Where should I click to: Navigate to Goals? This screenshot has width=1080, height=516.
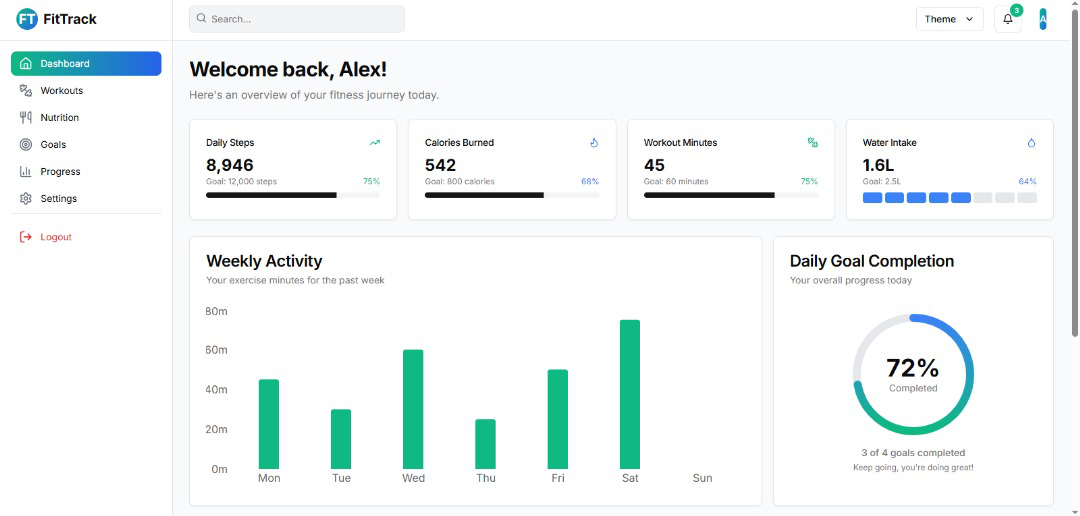coord(86,145)
